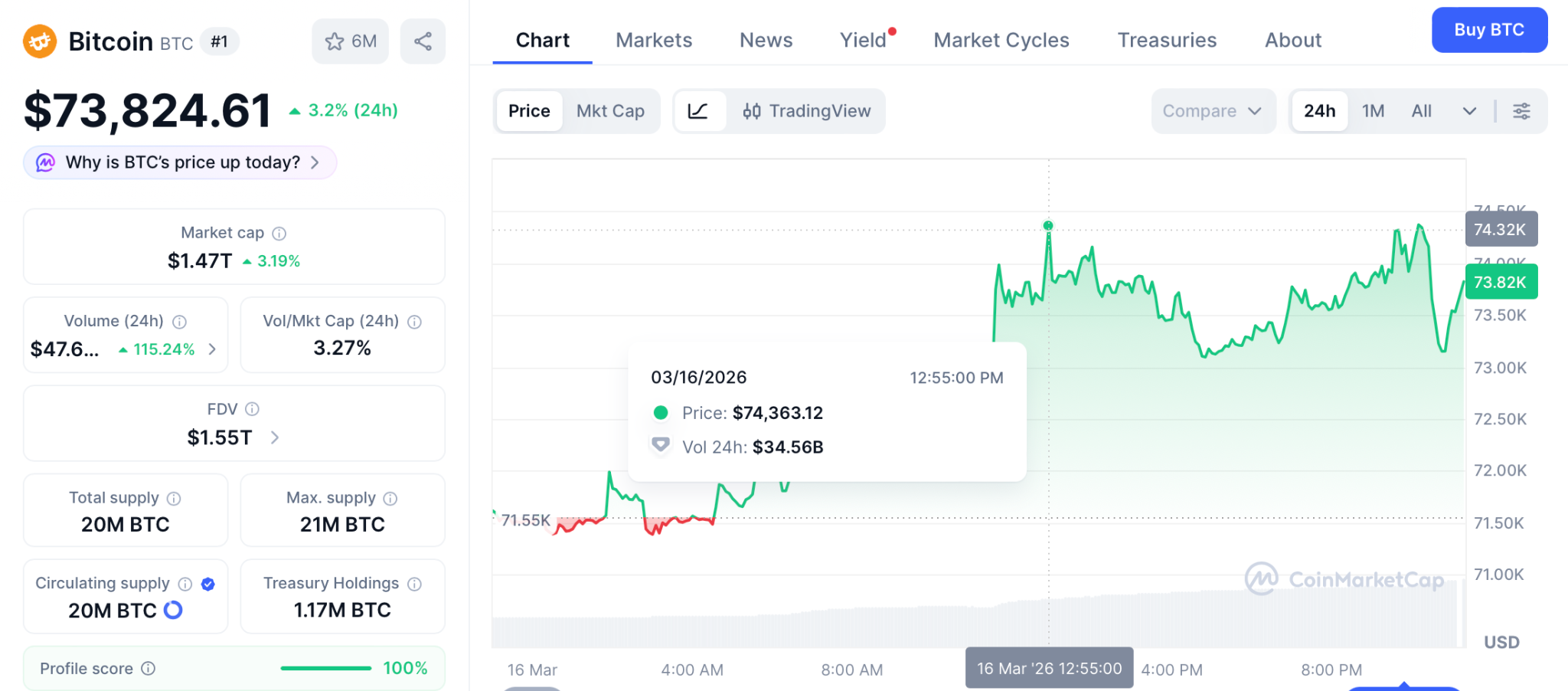
Task: Expand the Volume (24h) details arrow
Action: (x=212, y=349)
